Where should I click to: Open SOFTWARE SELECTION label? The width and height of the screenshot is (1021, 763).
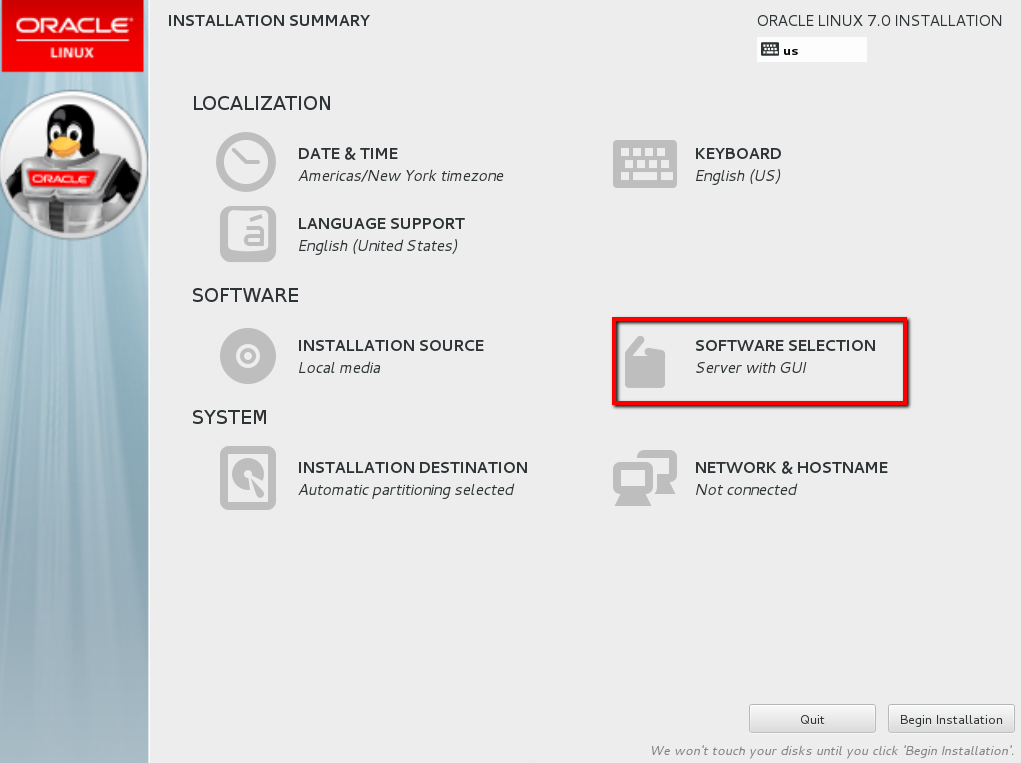[x=785, y=346]
